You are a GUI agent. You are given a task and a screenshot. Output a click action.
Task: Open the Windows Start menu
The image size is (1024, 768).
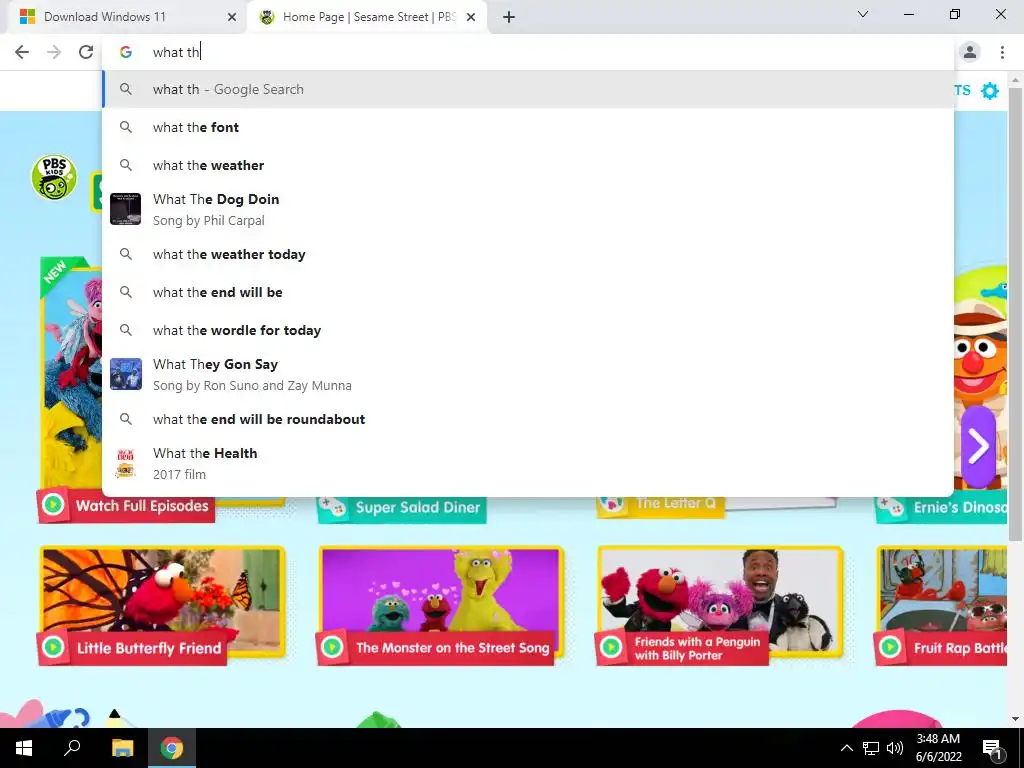coord(24,748)
